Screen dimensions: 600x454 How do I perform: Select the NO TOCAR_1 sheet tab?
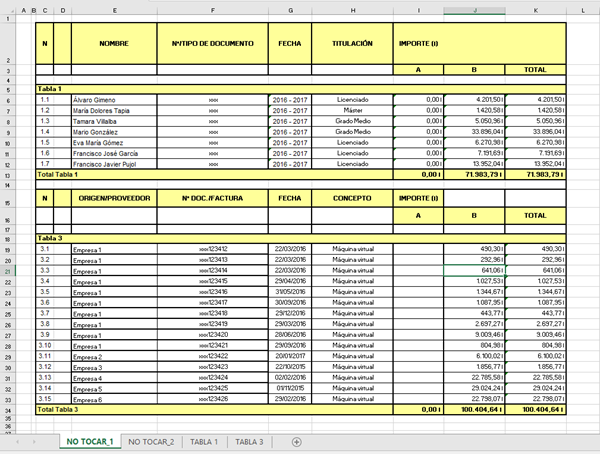(90, 441)
